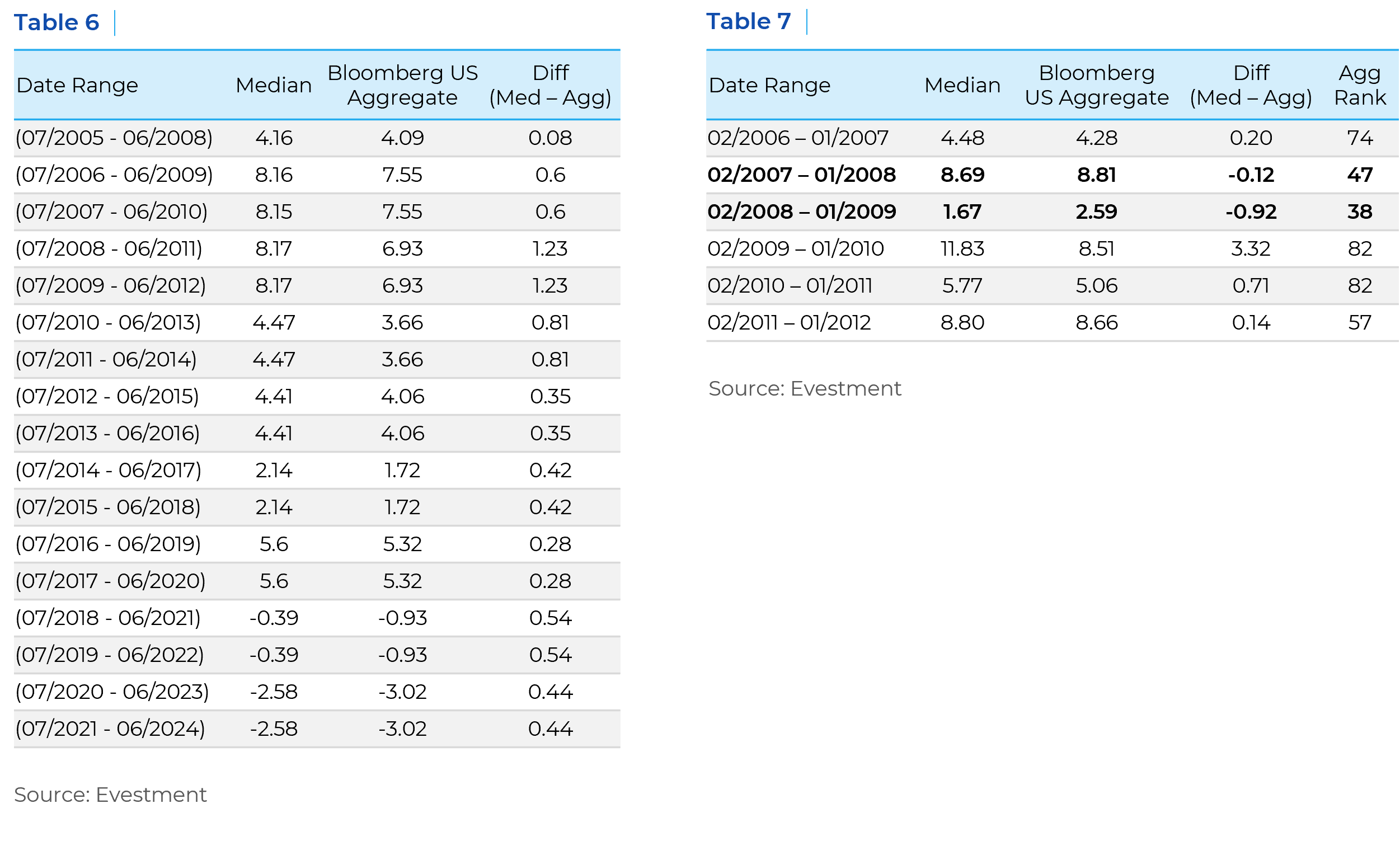Select the (07/2016 - 06/2019) date cell
Image resolution: width=1400 pixels, height=841 pixels.
pyautogui.click(x=108, y=544)
